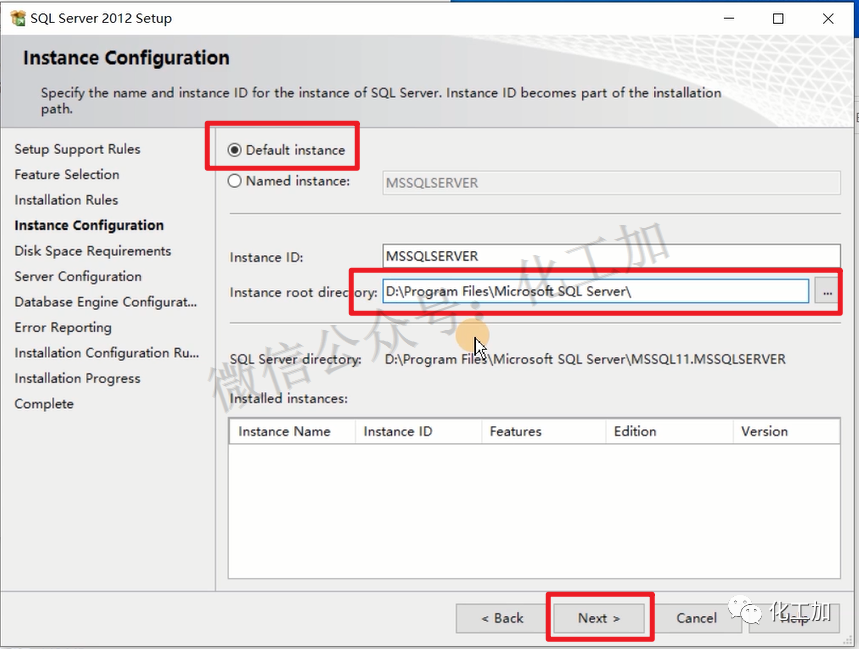The height and width of the screenshot is (649, 859).
Task: Click the < Back button
Action: [x=502, y=618]
